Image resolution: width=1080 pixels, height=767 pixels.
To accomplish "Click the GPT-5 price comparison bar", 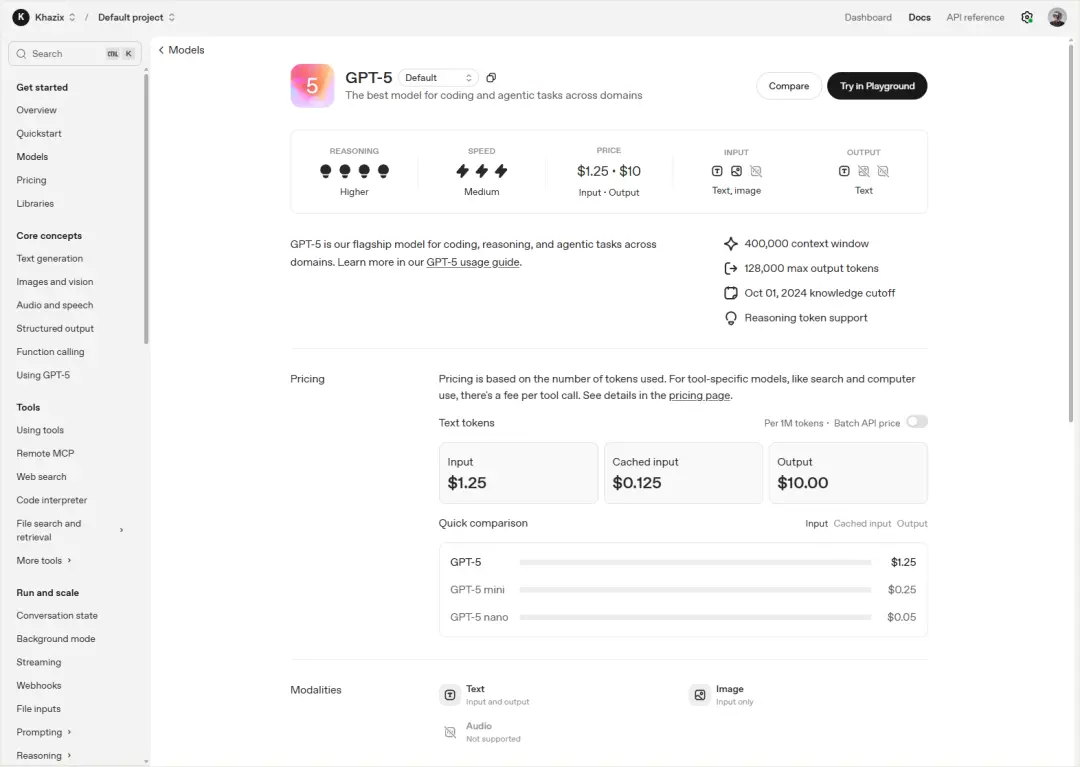I will pyautogui.click(x=695, y=563).
